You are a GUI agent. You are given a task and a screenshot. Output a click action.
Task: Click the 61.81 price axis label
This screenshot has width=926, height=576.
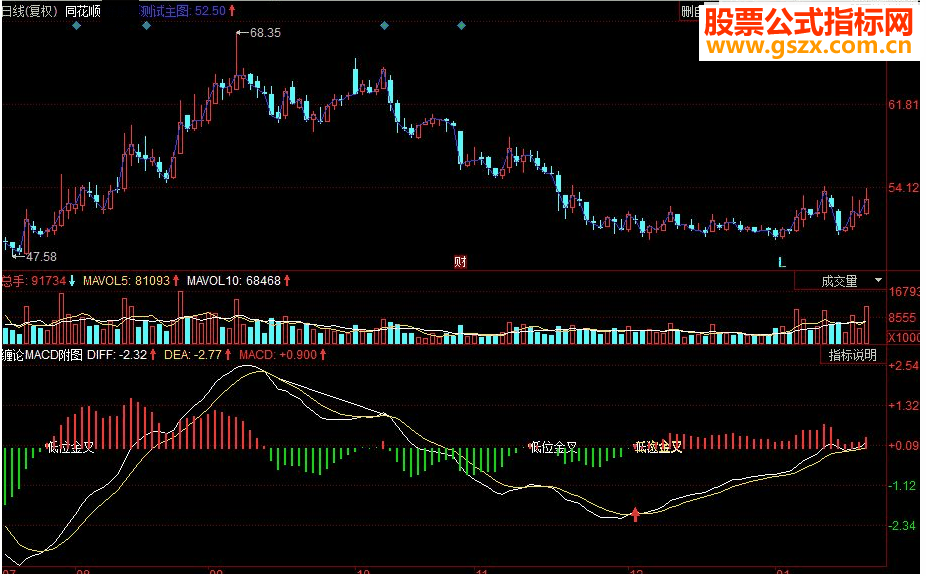click(904, 105)
